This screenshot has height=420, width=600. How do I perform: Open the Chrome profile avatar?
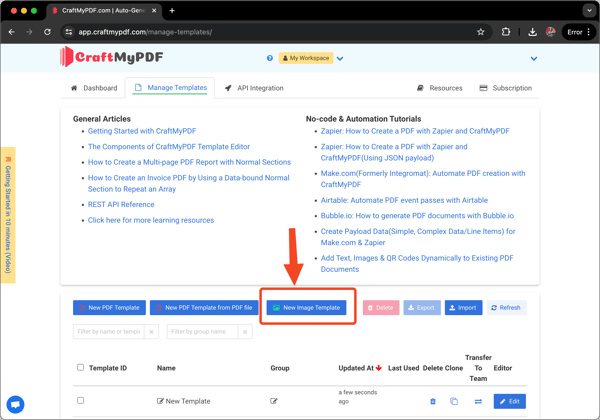[550, 32]
